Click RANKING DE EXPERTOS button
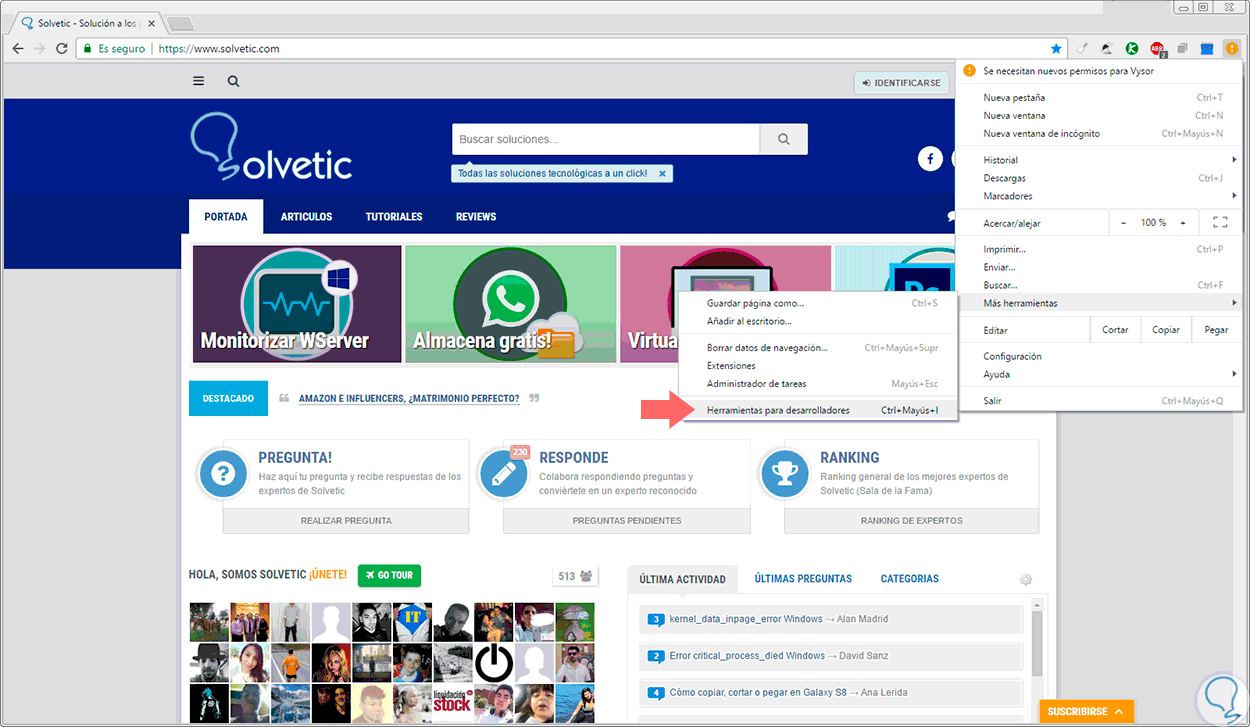1250x727 pixels. 911,521
